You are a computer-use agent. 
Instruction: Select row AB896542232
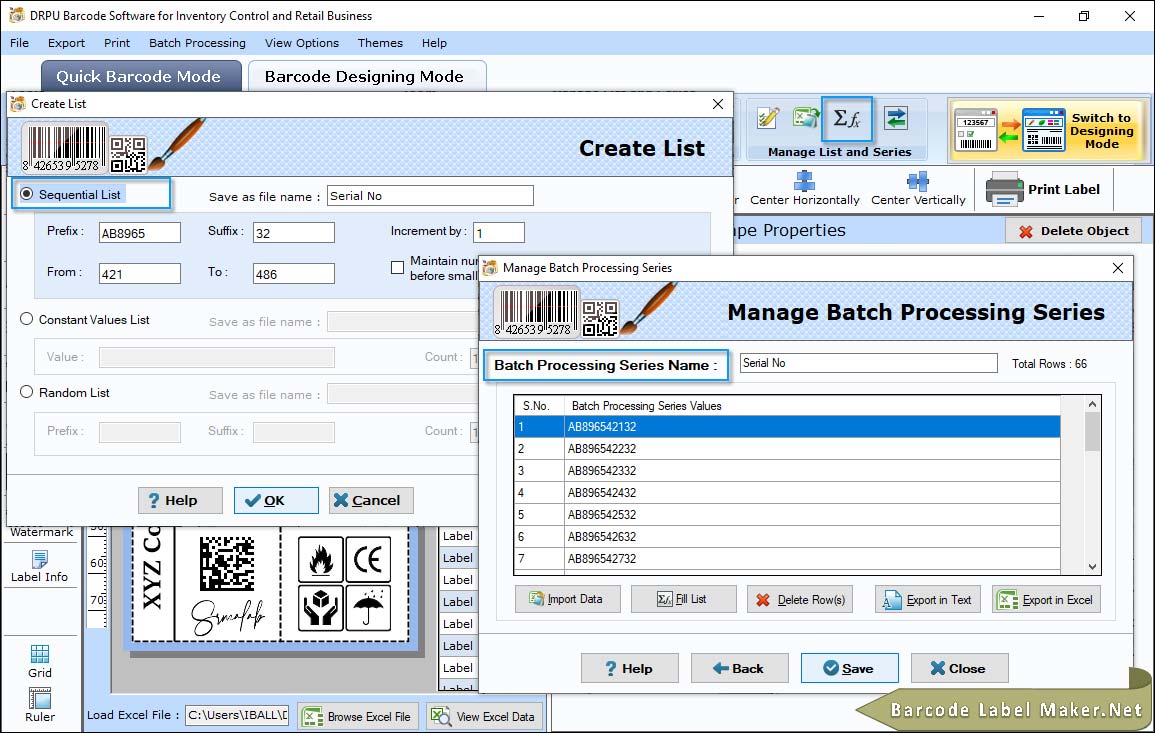[x=787, y=449]
